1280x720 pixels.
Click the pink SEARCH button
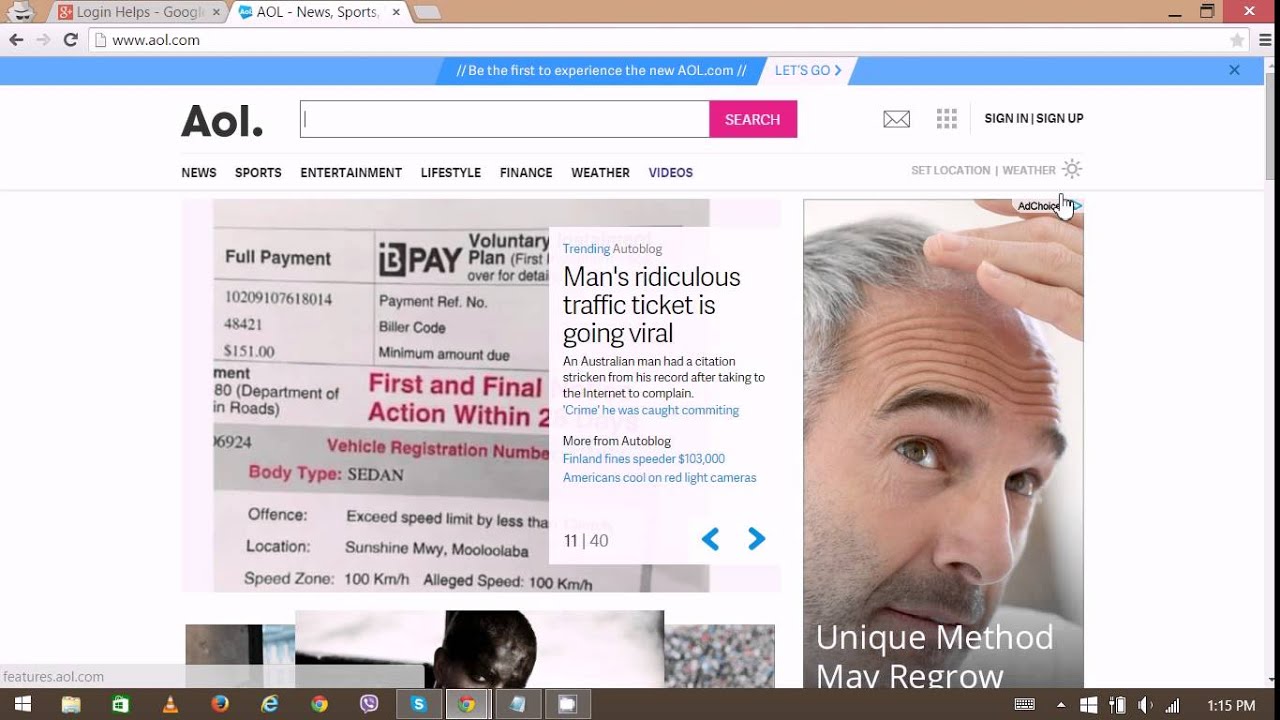[x=753, y=119]
